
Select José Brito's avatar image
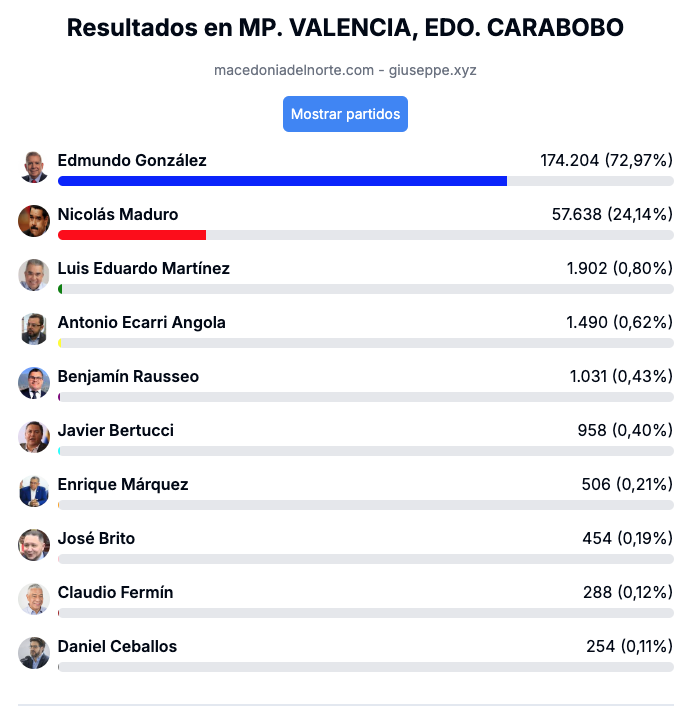34,545
